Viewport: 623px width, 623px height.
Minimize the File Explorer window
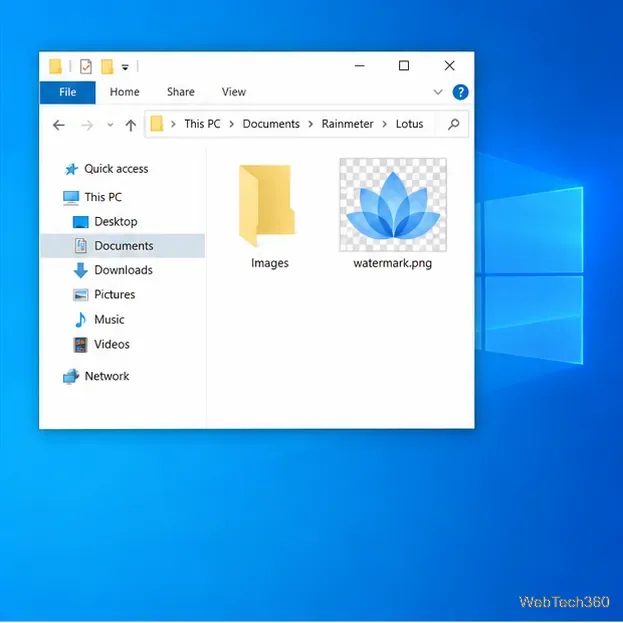pyautogui.click(x=360, y=66)
